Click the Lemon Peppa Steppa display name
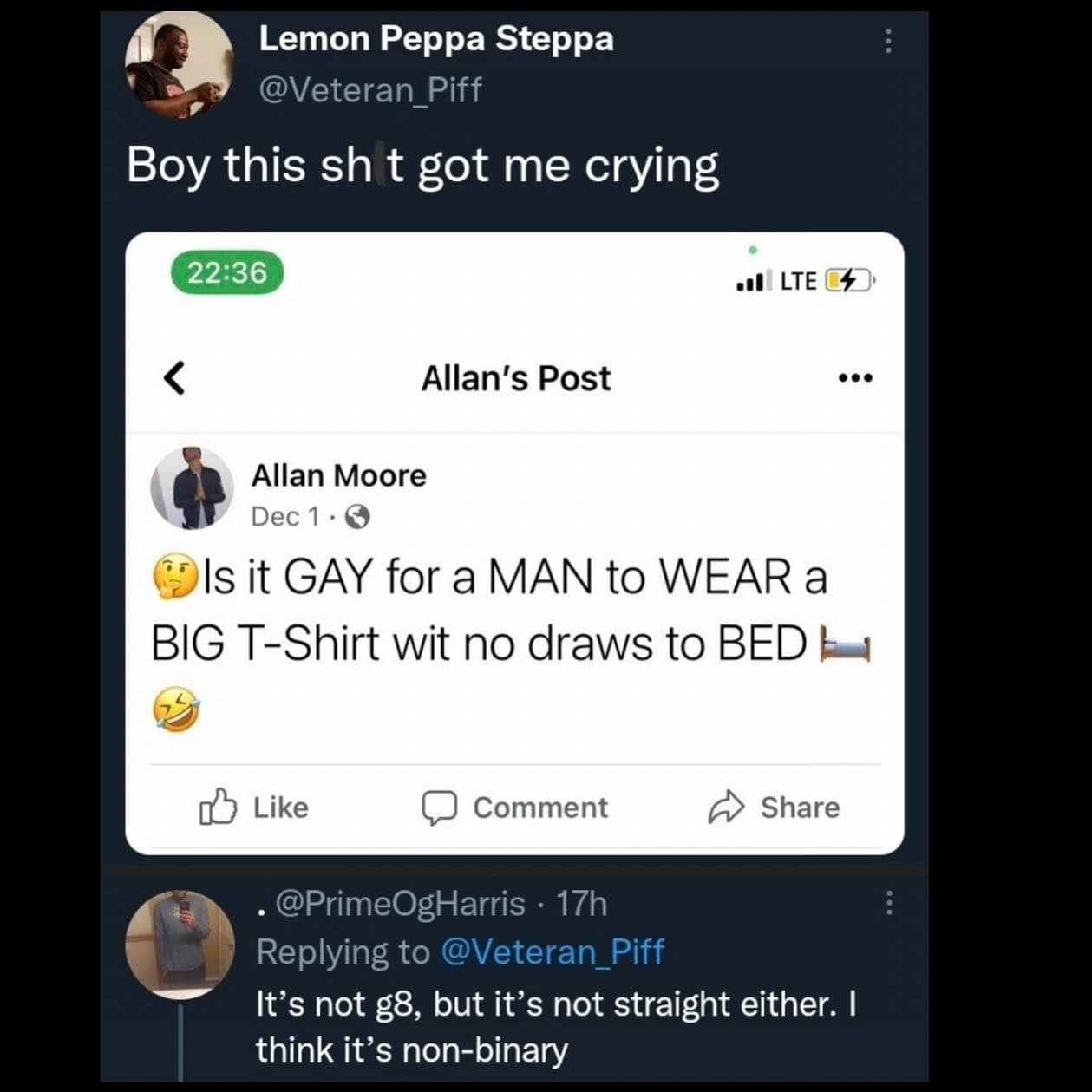The width and height of the screenshot is (1092, 1092). pyautogui.click(x=436, y=38)
